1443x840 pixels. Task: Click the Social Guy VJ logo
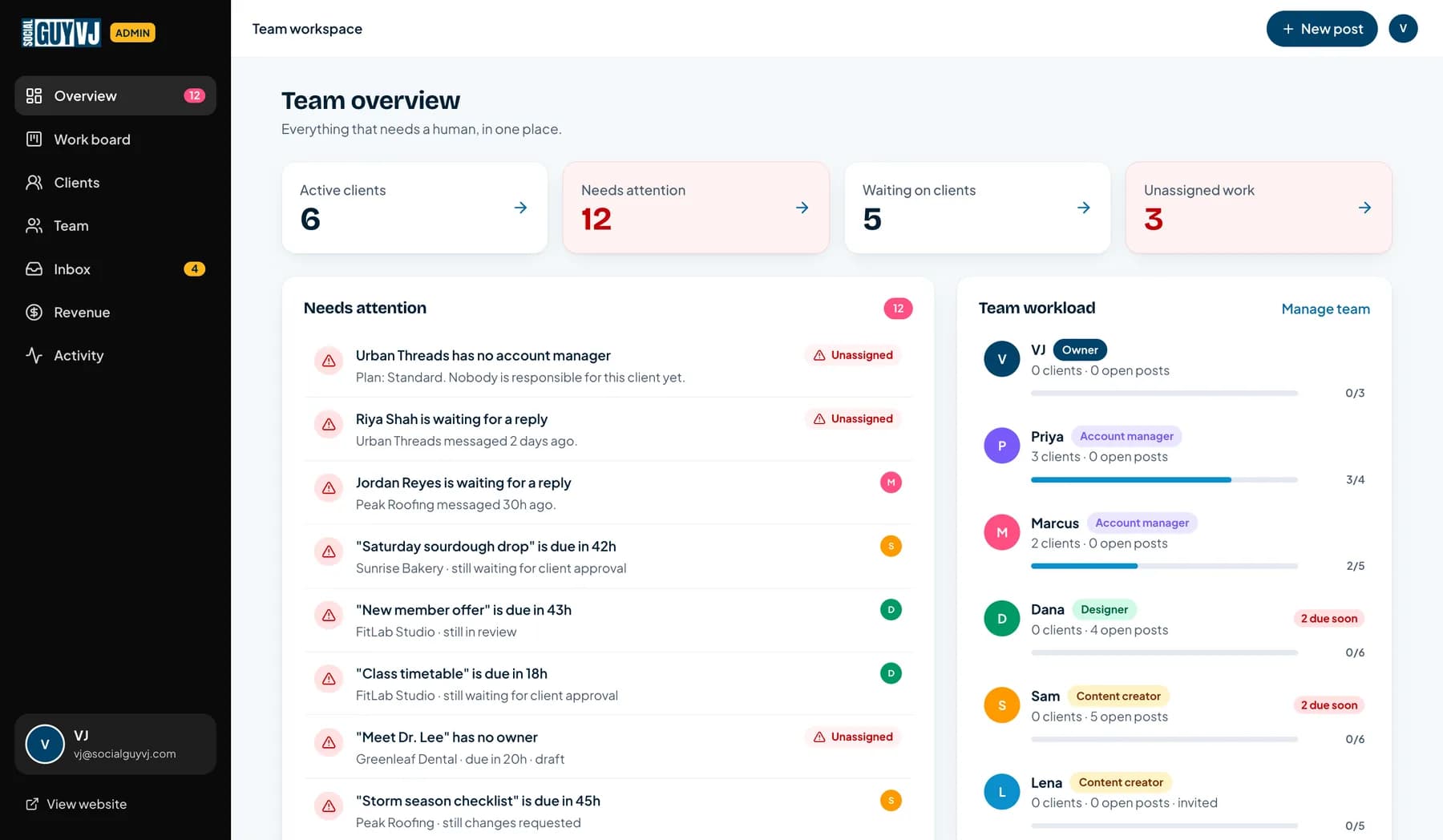point(61,32)
